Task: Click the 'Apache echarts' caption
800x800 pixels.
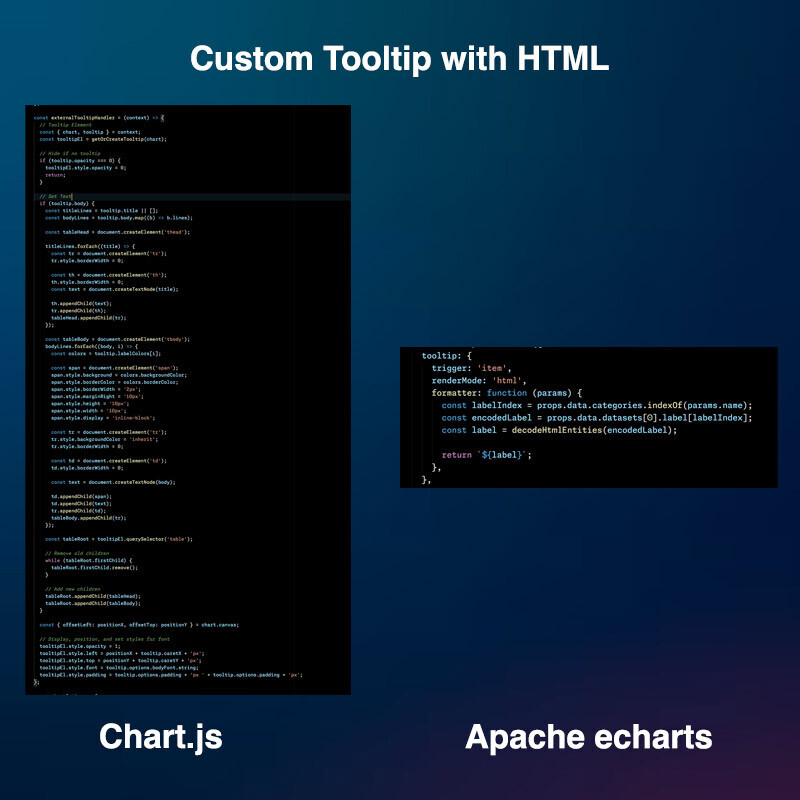Action: [x=588, y=737]
